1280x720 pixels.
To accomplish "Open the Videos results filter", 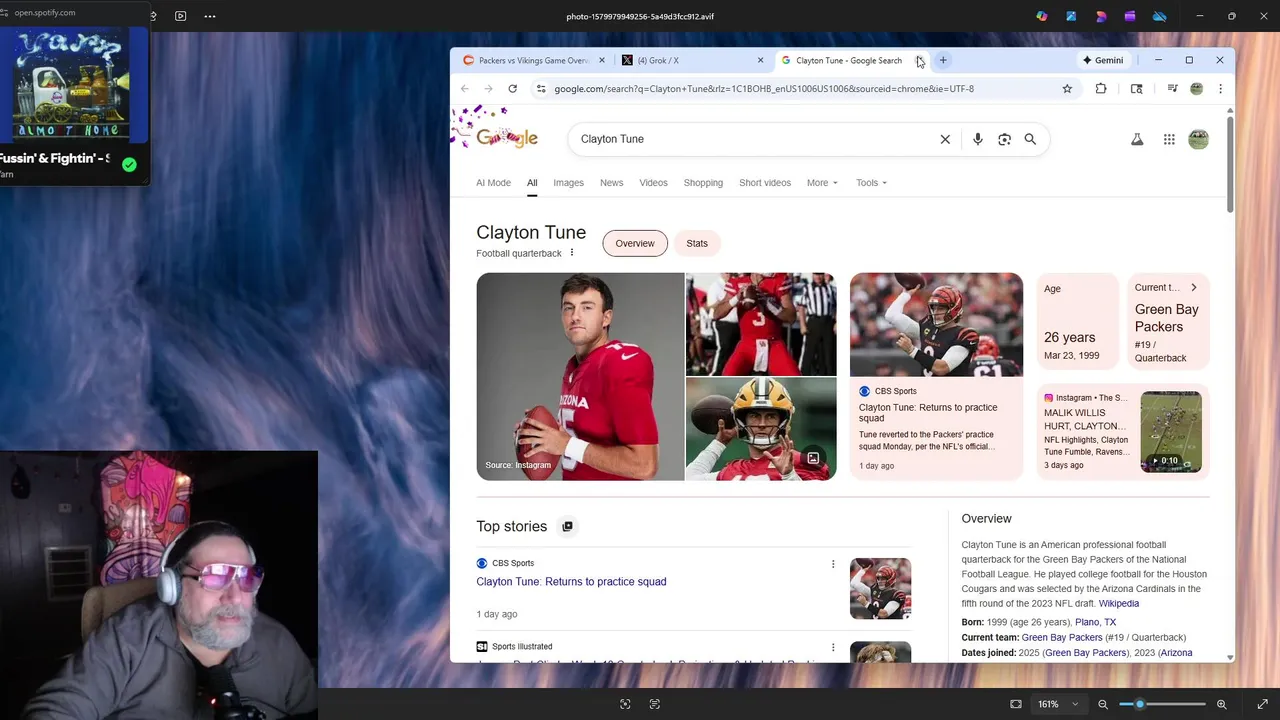I will coord(653,183).
